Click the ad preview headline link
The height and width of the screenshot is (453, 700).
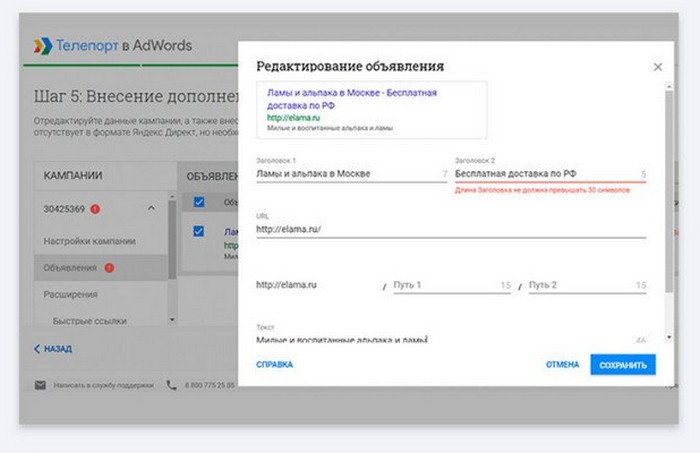352,99
